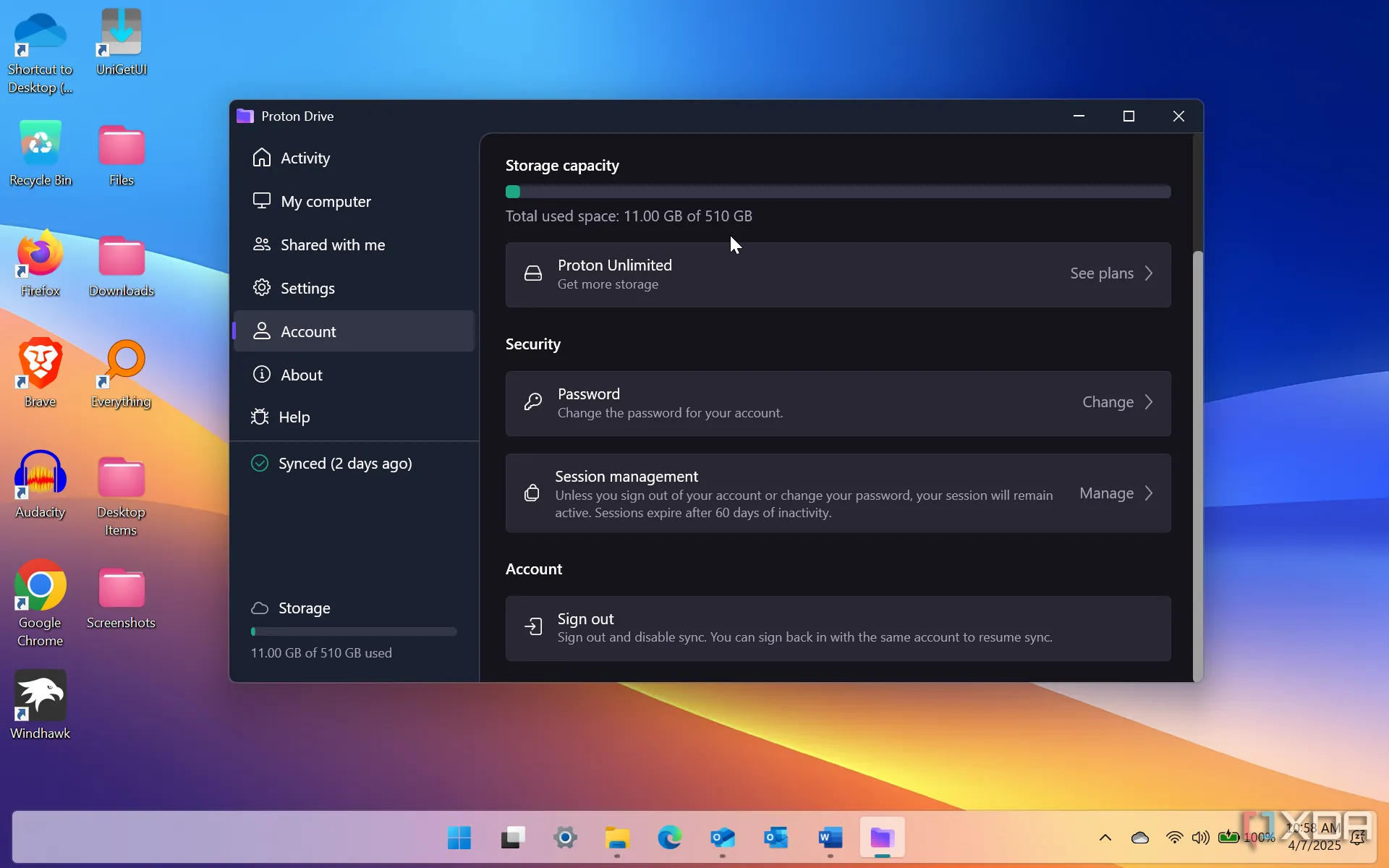Open the About page
Screen dimensions: 1389x868
pos(354,375)
